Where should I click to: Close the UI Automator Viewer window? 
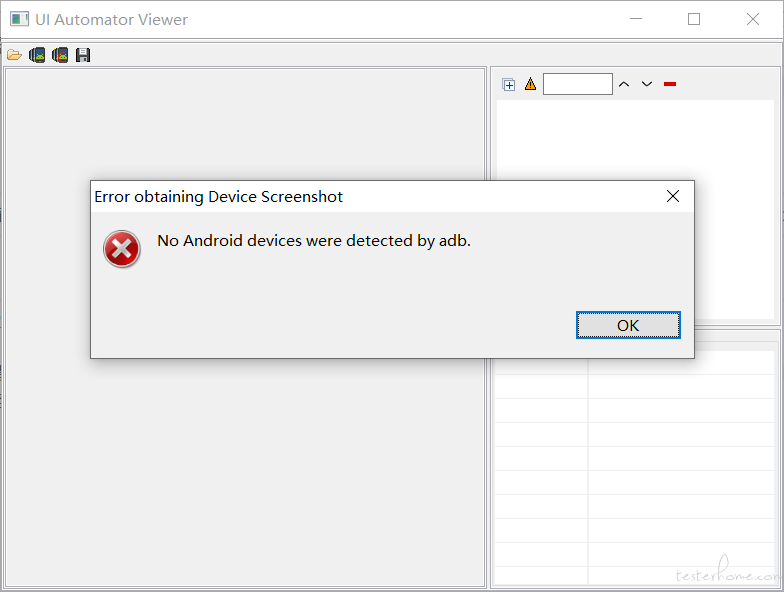pos(753,19)
